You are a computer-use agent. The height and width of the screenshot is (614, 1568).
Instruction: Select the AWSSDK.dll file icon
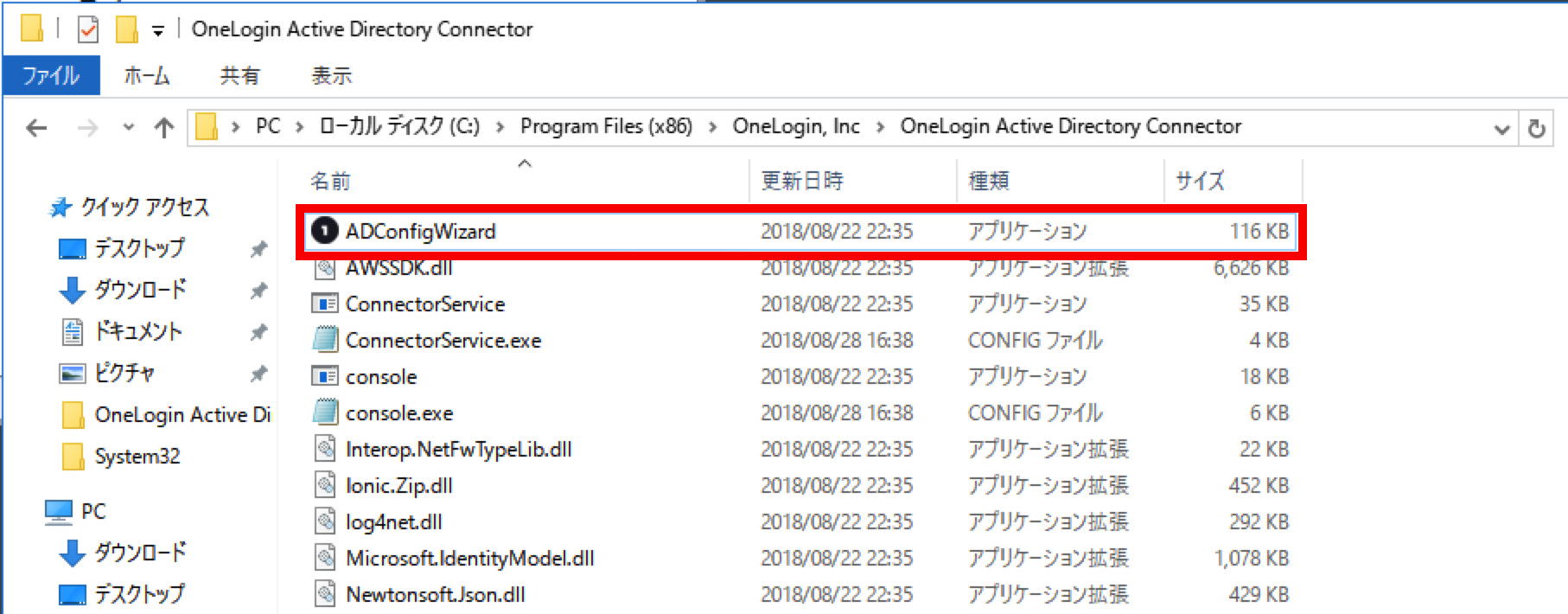point(324,268)
